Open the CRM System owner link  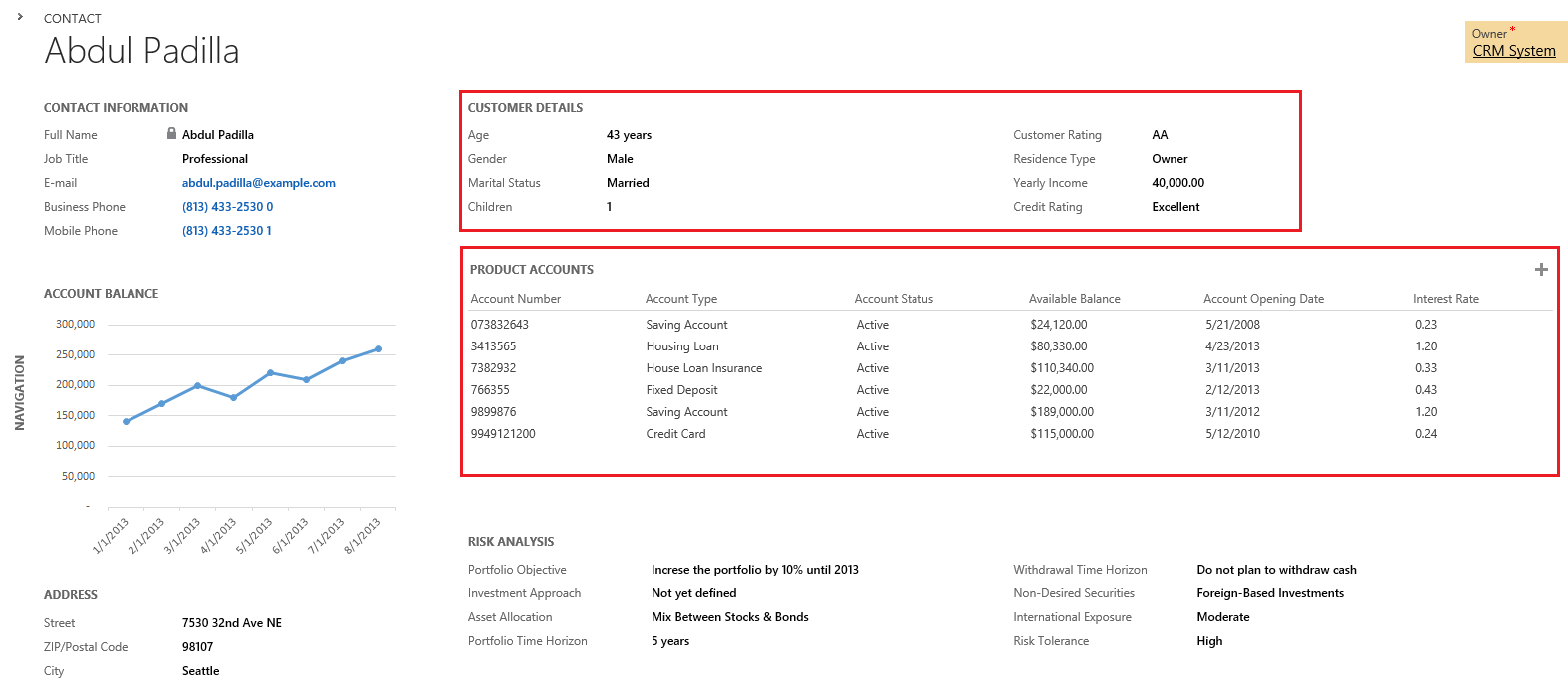coord(1513,51)
